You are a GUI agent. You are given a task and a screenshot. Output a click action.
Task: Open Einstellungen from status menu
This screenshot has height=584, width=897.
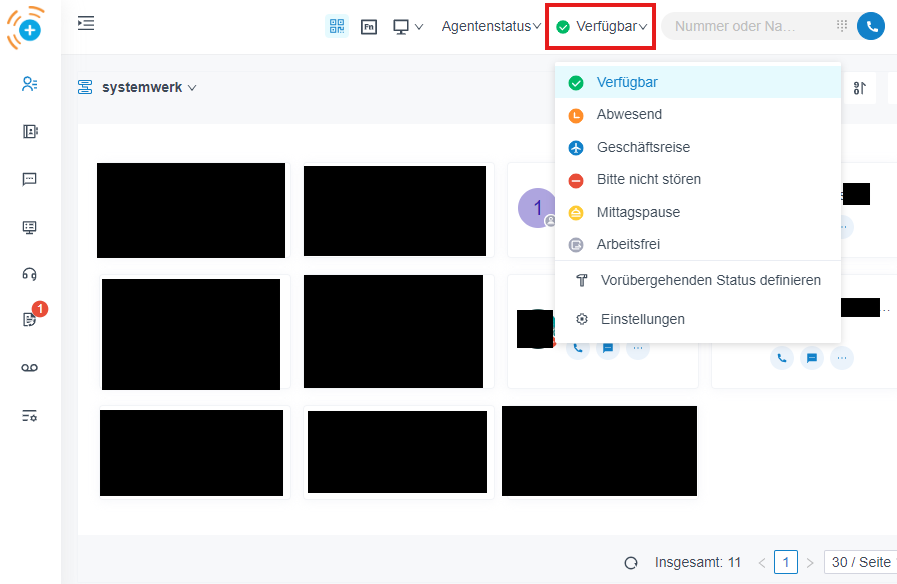(642, 319)
